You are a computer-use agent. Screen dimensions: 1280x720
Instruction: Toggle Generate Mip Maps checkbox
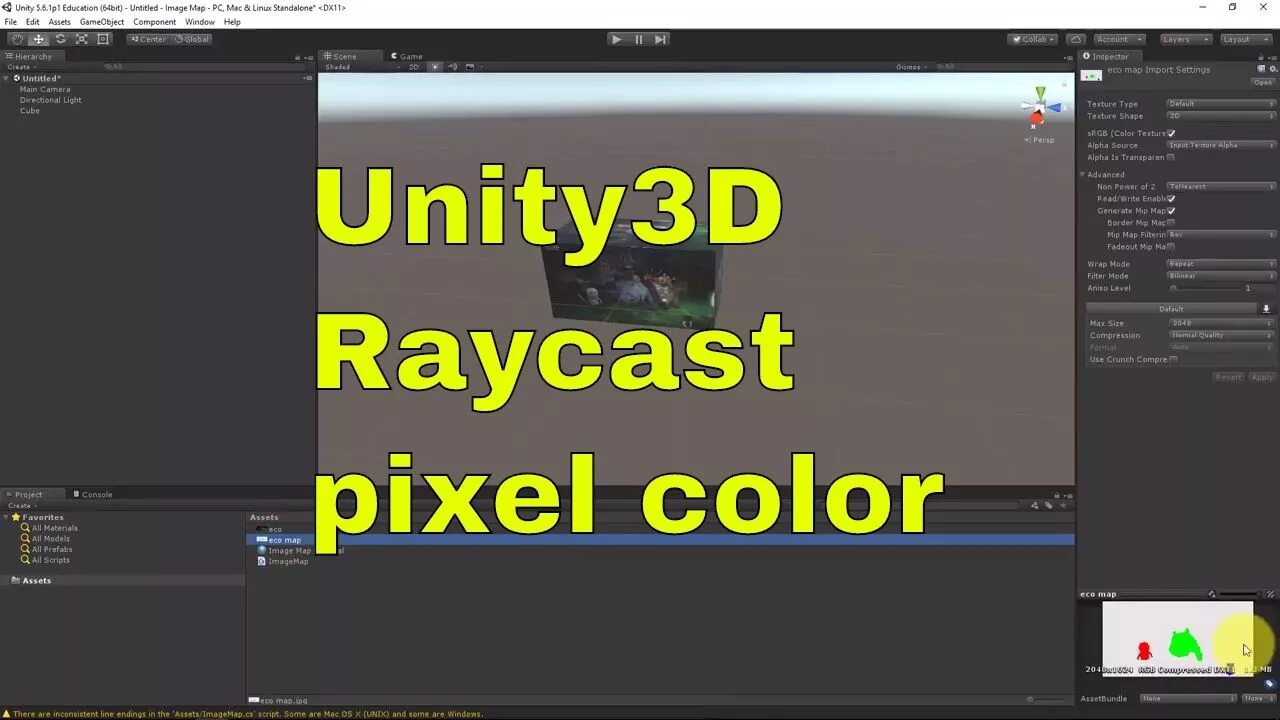[1171, 211]
